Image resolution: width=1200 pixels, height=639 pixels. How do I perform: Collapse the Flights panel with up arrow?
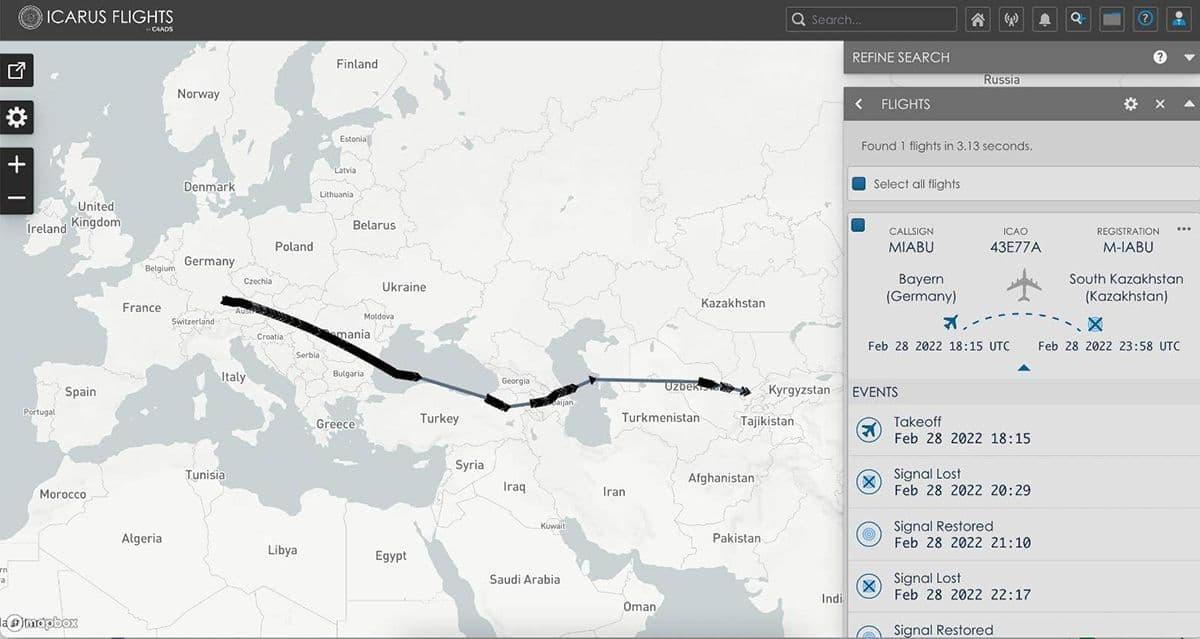[x=1188, y=104]
